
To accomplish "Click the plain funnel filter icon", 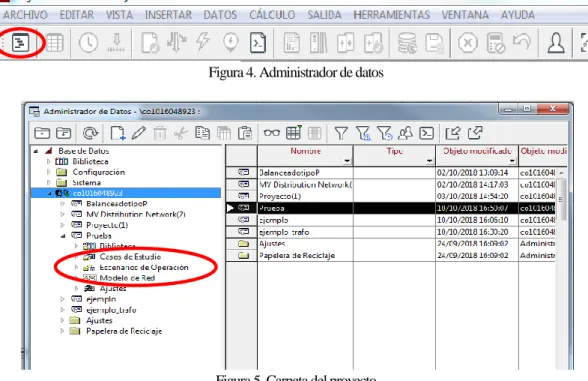I will 340,133.
